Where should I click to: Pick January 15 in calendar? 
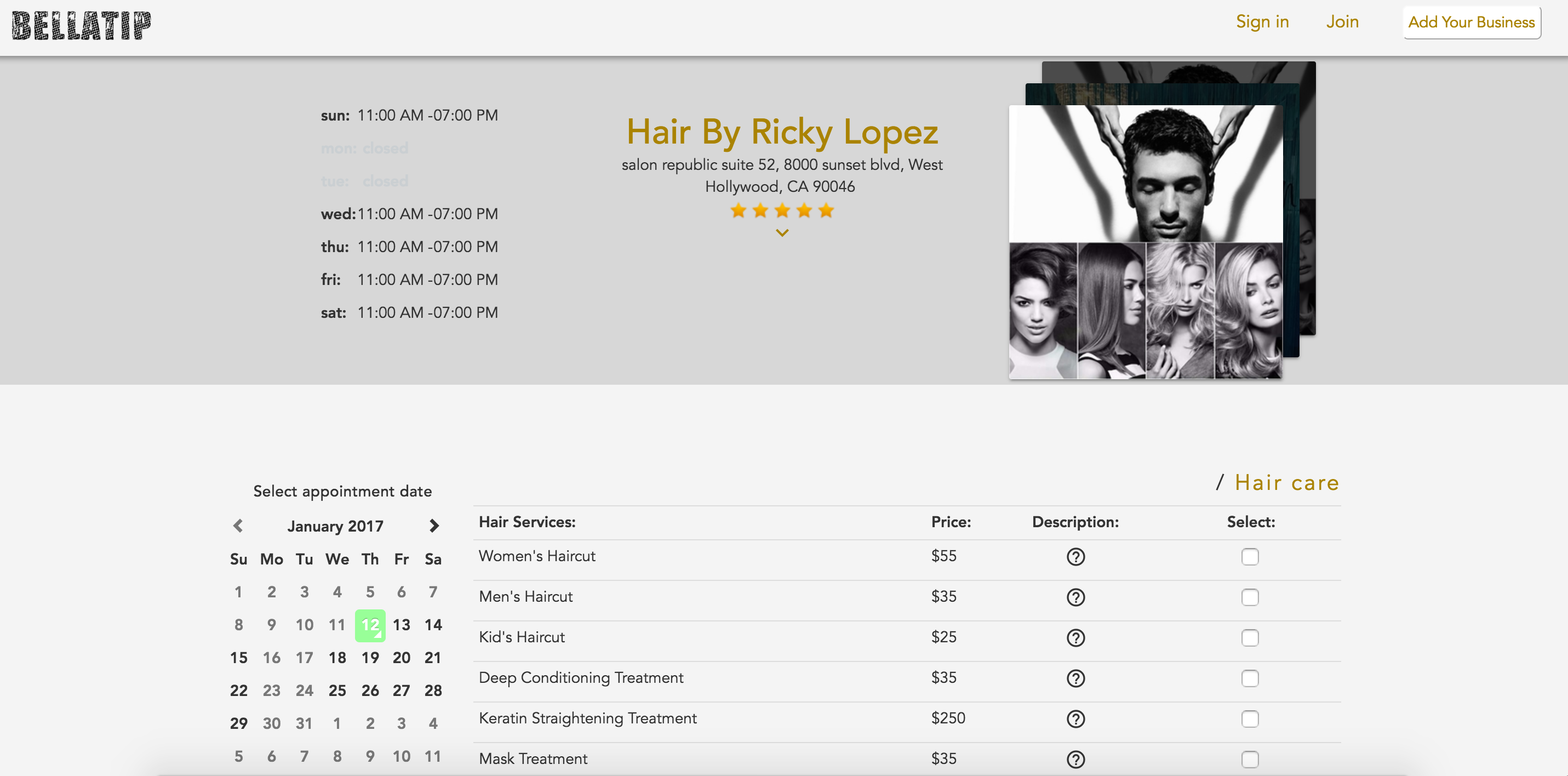click(x=239, y=658)
